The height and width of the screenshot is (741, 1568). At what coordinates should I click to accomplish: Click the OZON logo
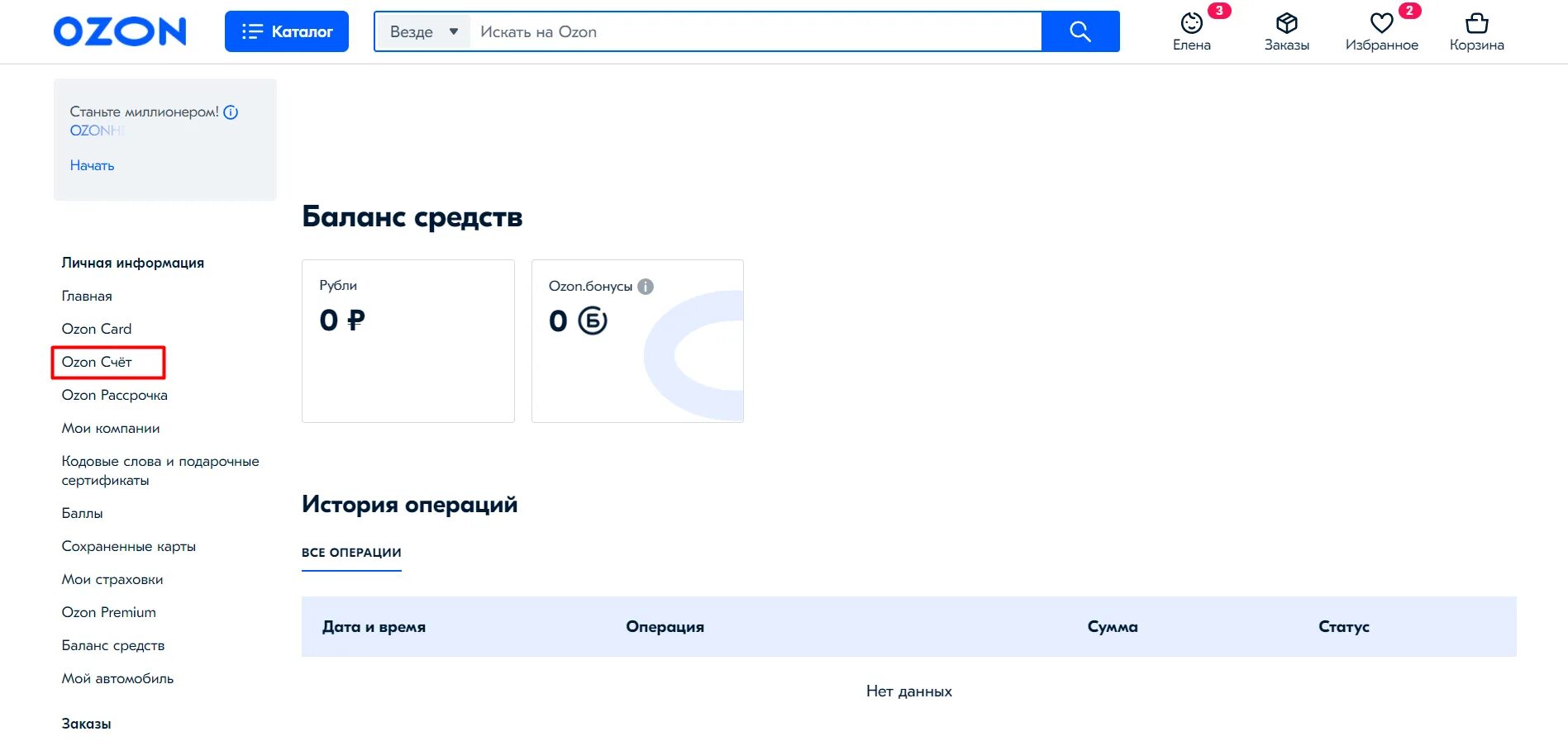pyautogui.click(x=120, y=31)
